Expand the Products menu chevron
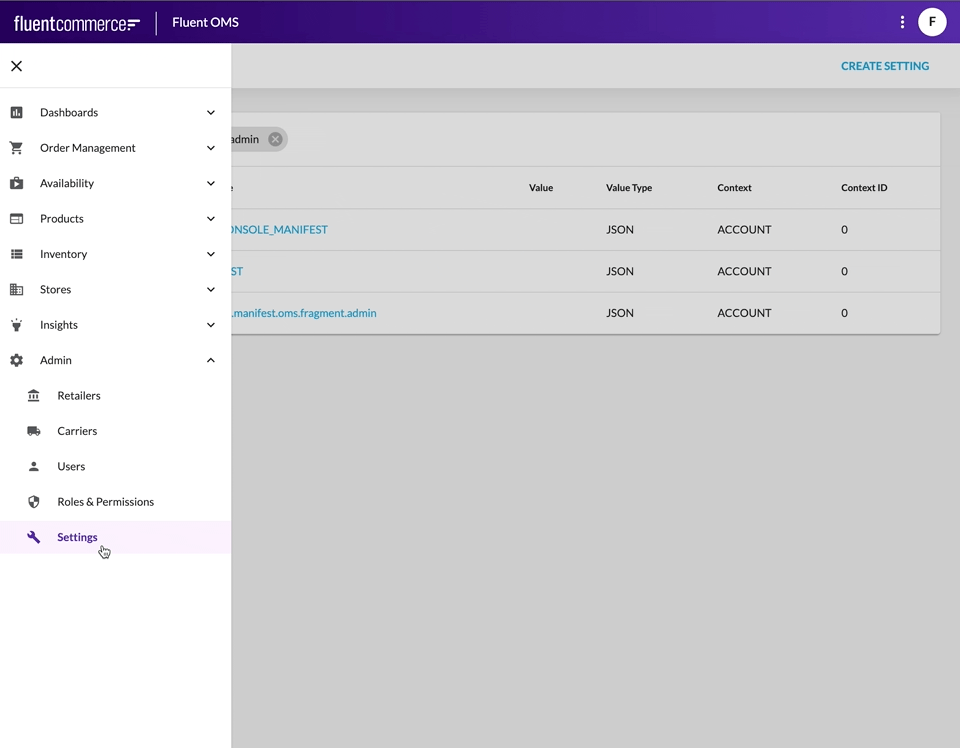The height and width of the screenshot is (748, 960). (210, 219)
